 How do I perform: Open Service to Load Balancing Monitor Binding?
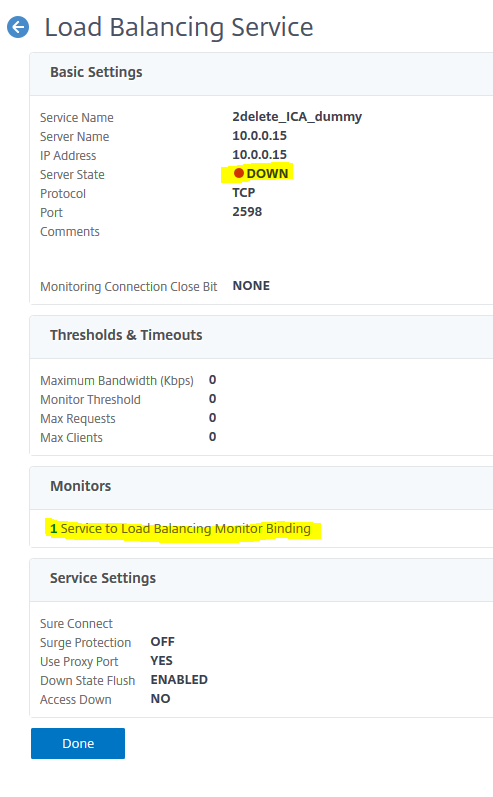click(x=180, y=529)
